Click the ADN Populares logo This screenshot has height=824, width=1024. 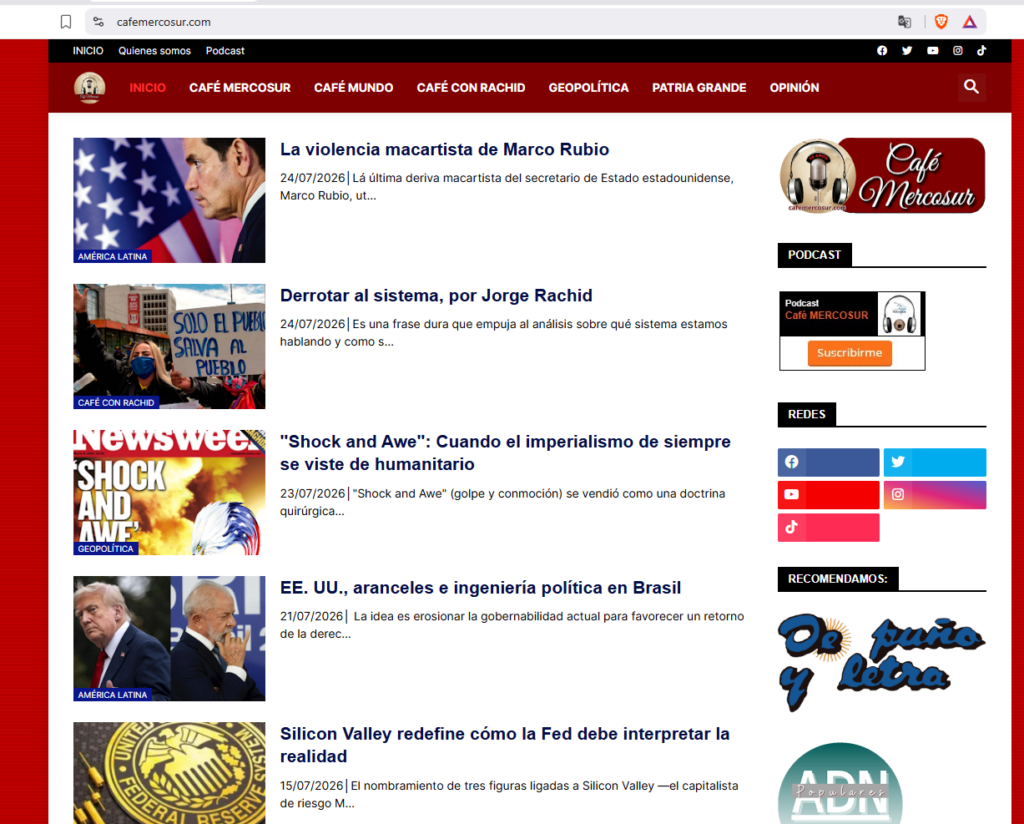[840, 784]
